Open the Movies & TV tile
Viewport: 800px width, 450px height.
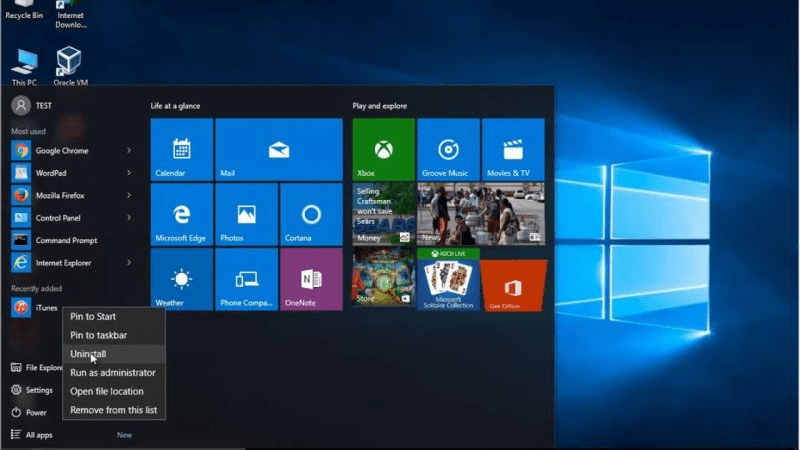pos(513,149)
